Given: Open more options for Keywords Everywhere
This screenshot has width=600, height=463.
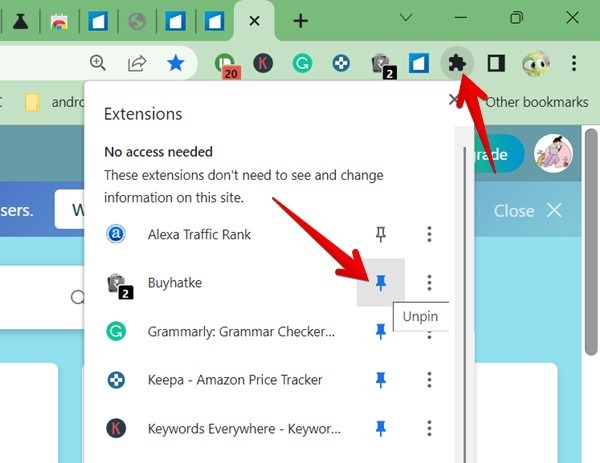Looking at the screenshot, I should pyautogui.click(x=429, y=429).
